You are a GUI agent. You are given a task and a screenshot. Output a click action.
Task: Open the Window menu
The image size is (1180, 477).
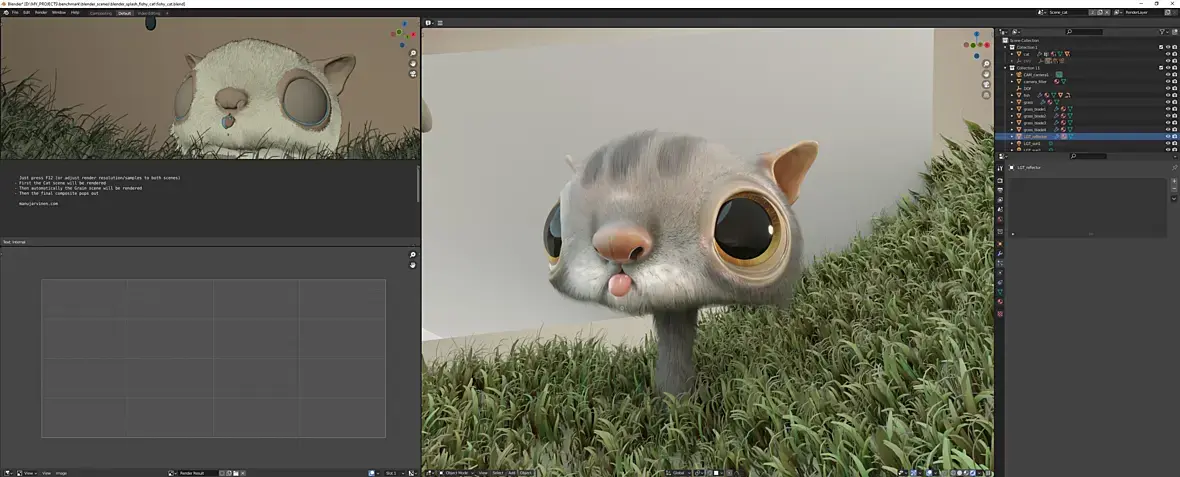(59, 13)
